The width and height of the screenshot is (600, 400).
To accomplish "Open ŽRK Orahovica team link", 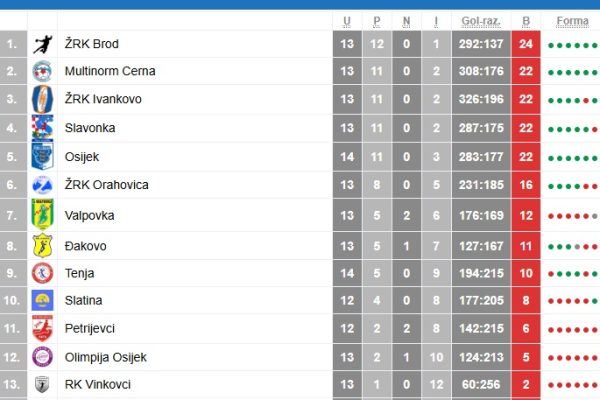I will click(x=106, y=185).
